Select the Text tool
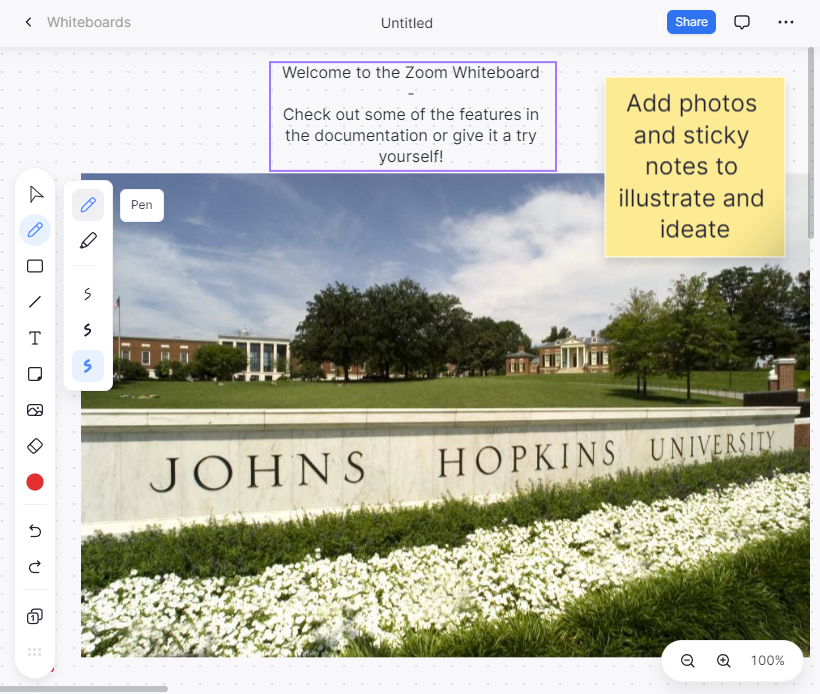Image resolution: width=820 pixels, height=694 pixels. click(x=35, y=338)
